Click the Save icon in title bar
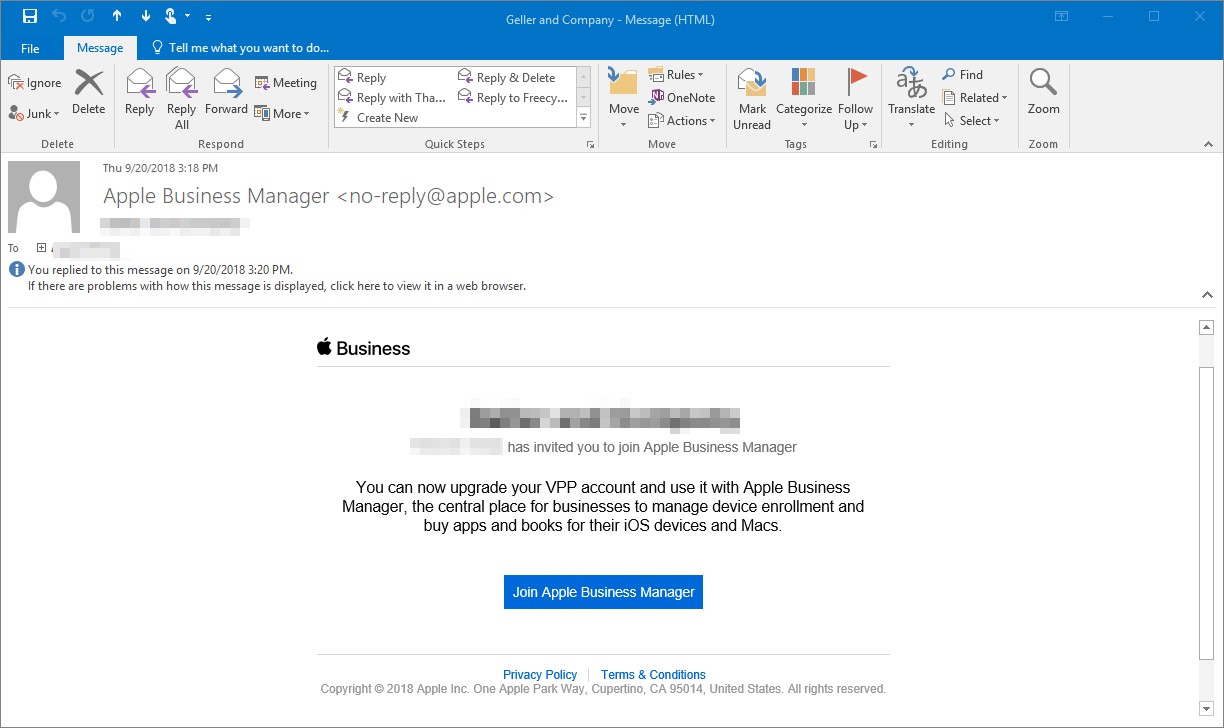This screenshot has width=1224, height=728. (x=30, y=17)
